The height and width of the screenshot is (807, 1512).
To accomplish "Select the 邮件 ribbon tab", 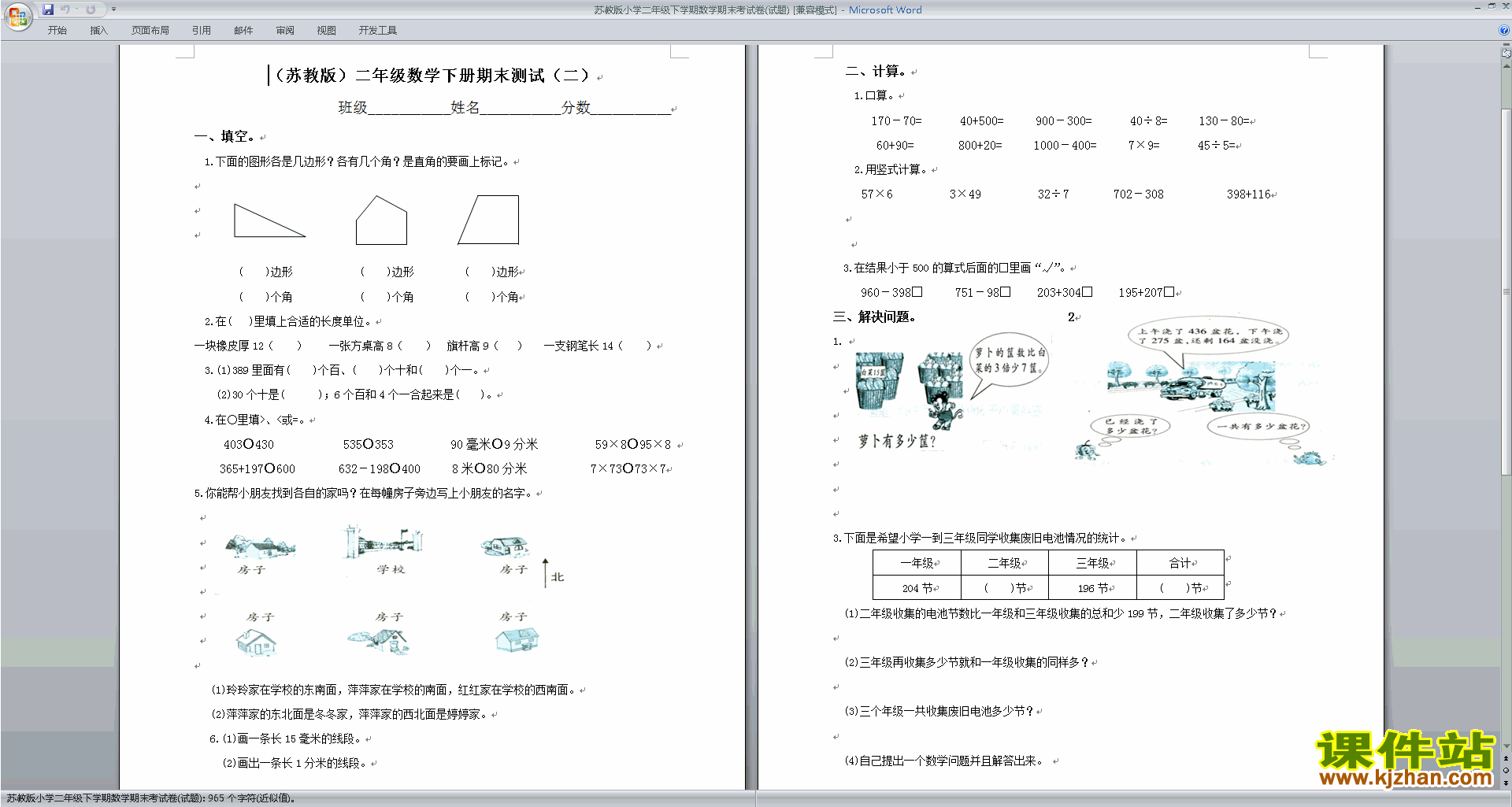I will 243,31.
